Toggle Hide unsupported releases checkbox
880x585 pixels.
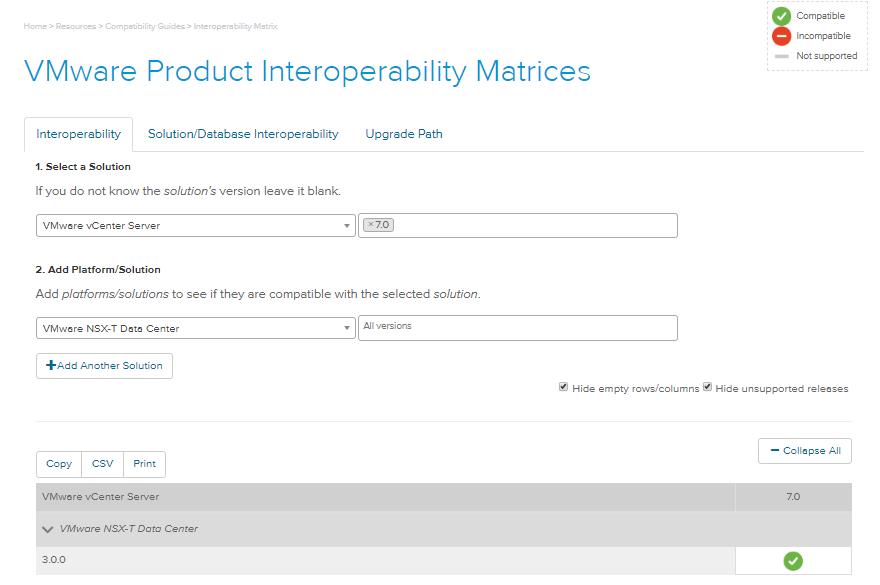[707, 387]
